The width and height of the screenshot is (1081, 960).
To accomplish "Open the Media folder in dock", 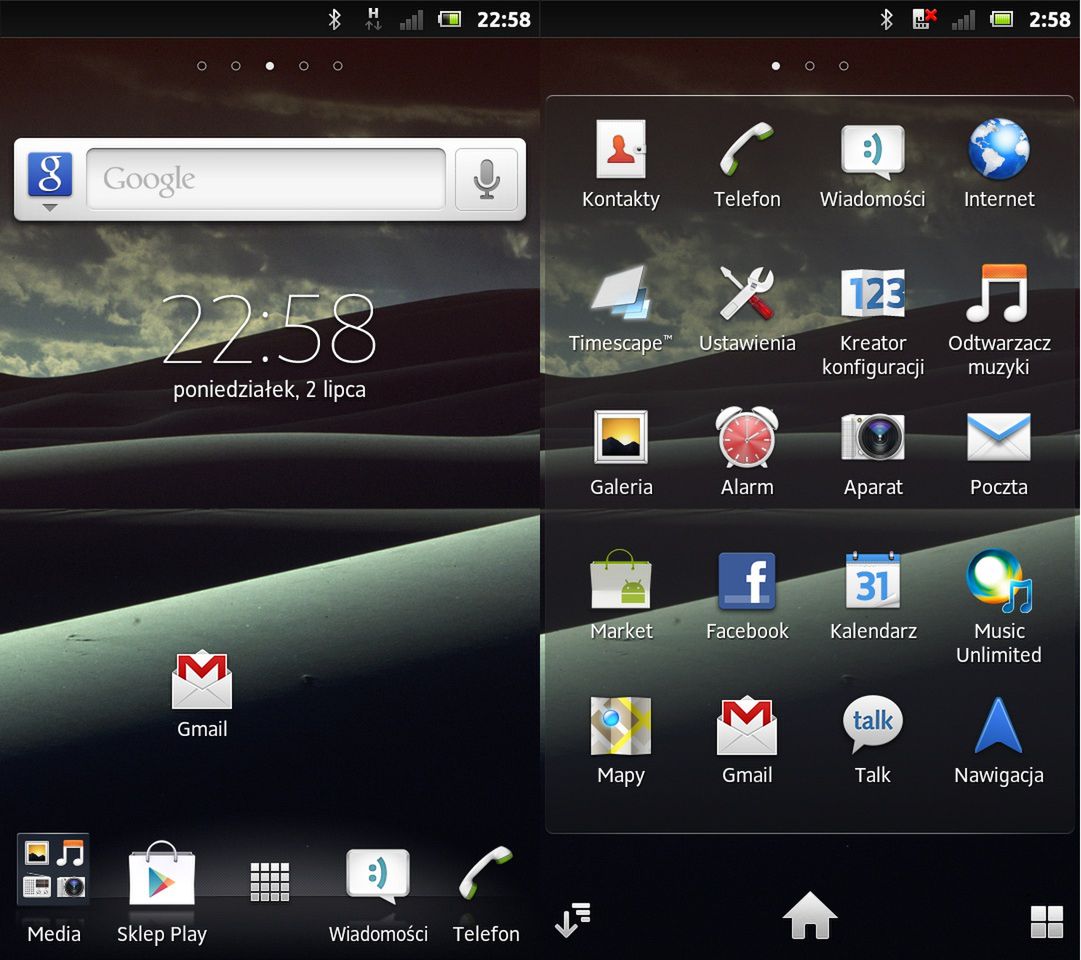I will pyautogui.click(x=53, y=890).
